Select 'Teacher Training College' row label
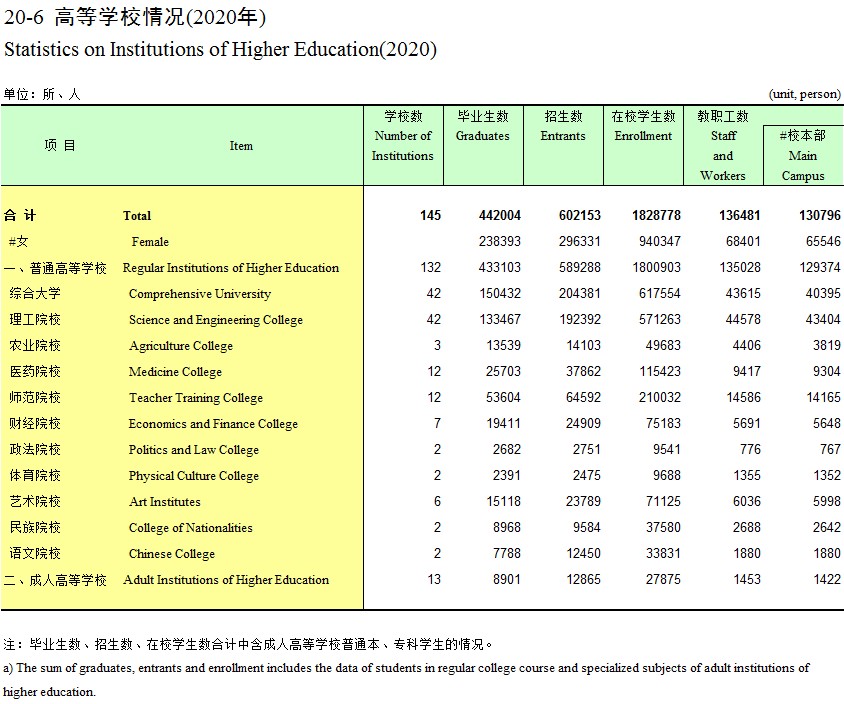The image size is (844, 704). [196, 398]
